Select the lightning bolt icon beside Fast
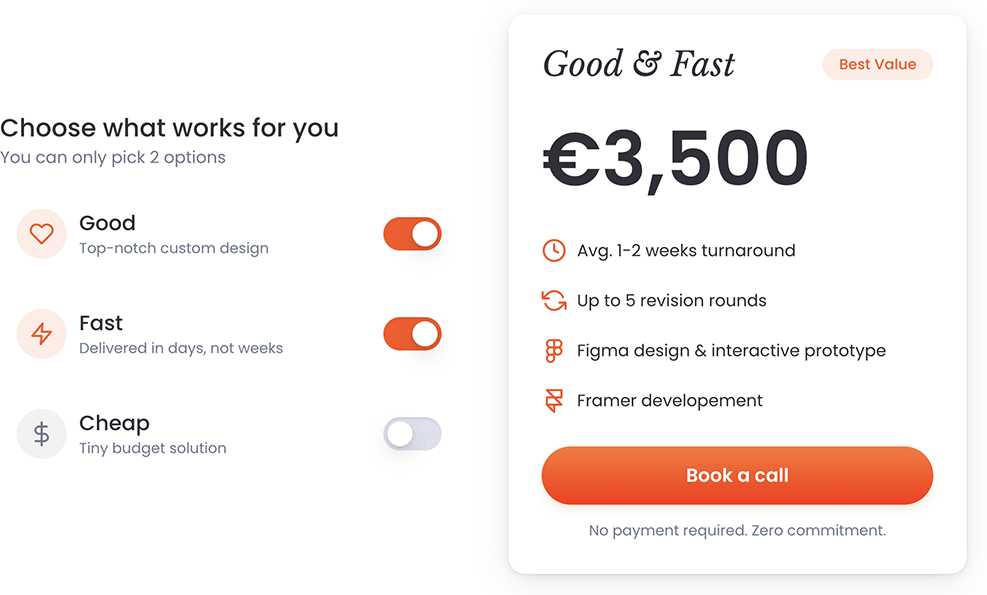The height and width of the screenshot is (595, 987). click(x=41, y=333)
